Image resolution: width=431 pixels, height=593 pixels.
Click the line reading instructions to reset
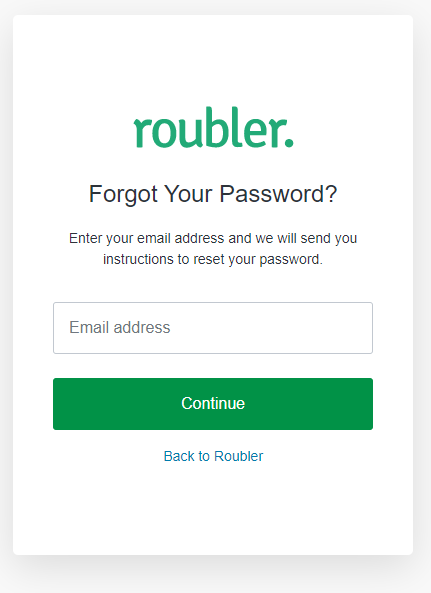point(213,259)
